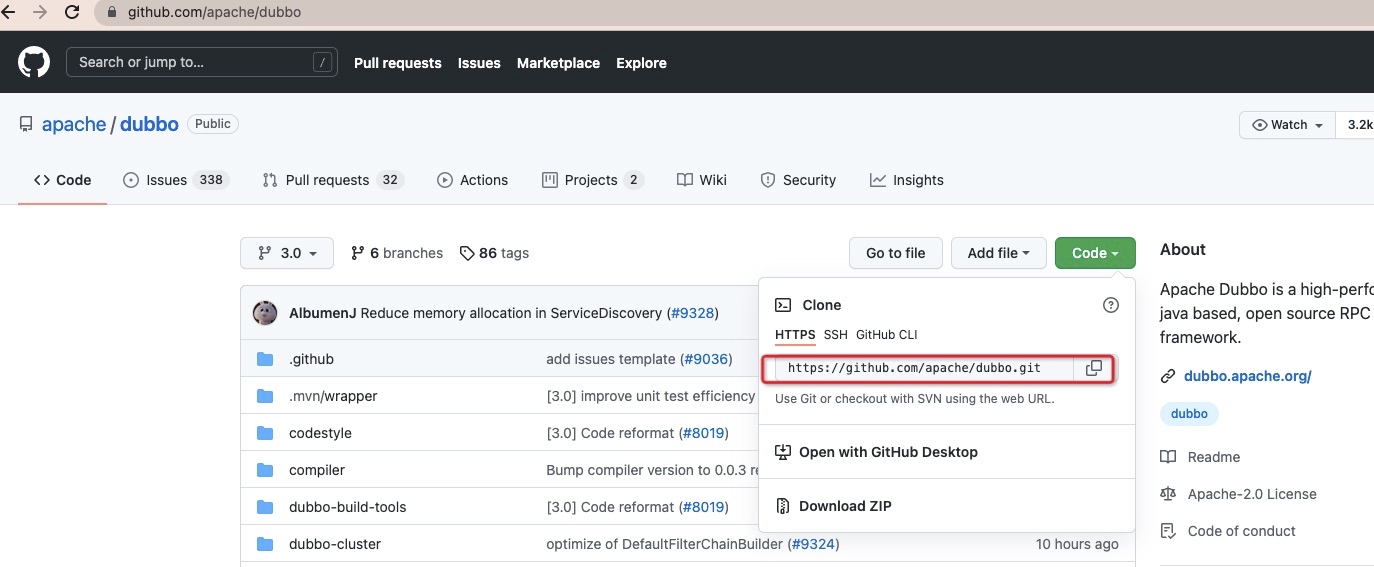Viewport: 1374px width, 567px height.
Task: Click the codestyle folder icon
Action: point(265,433)
